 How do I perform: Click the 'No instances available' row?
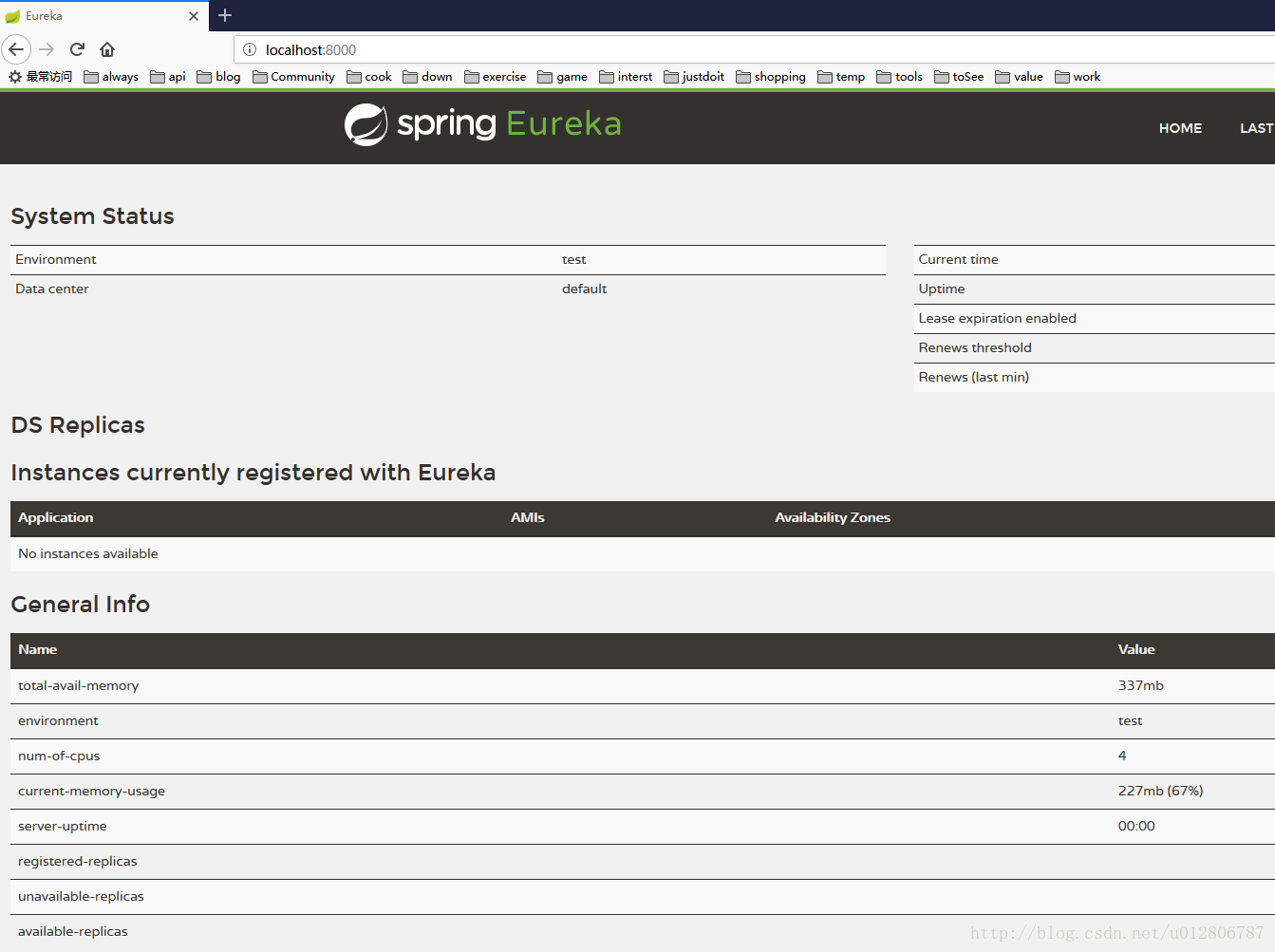(x=643, y=553)
